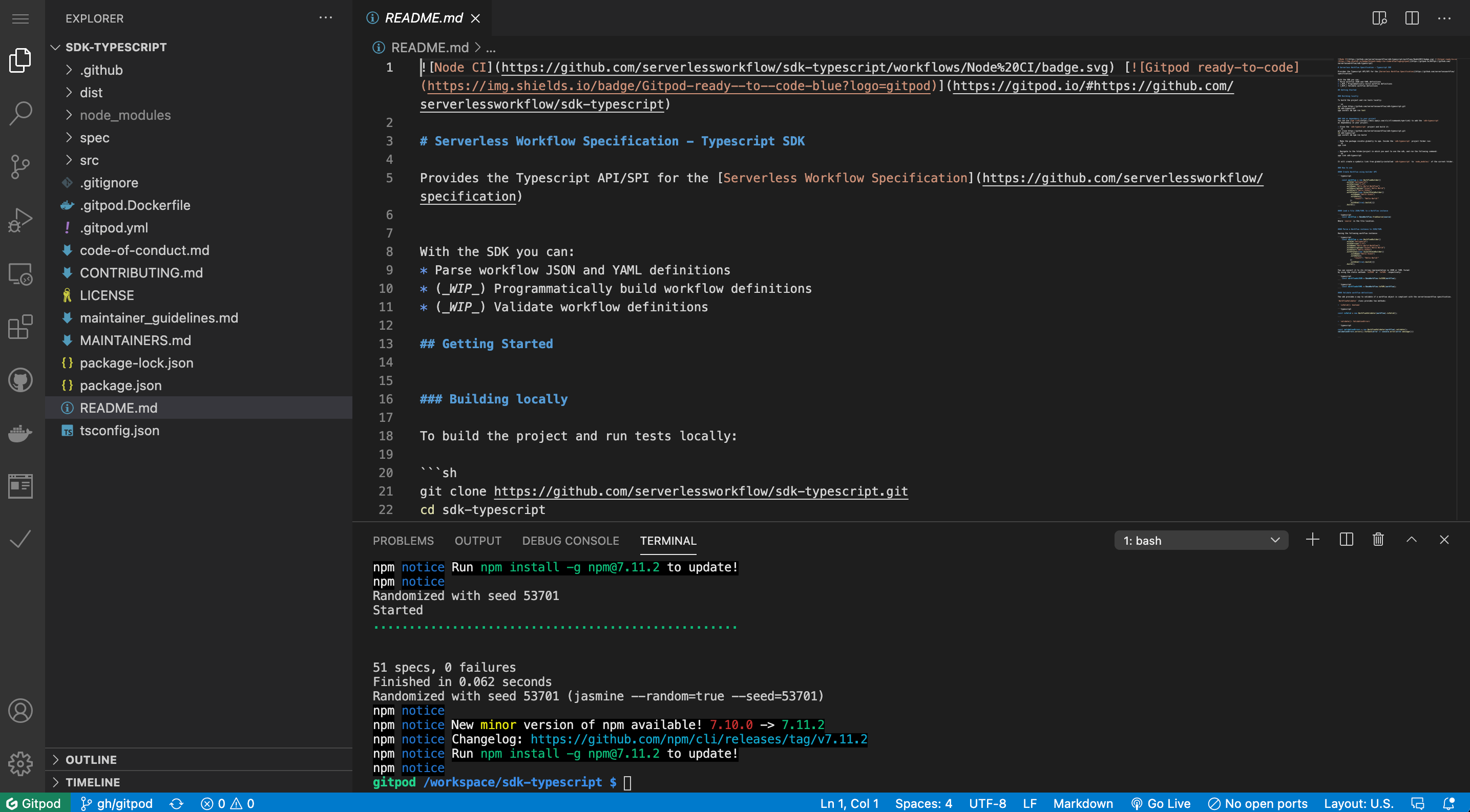Open the Extensions view
The image size is (1470, 812).
click(x=20, y=327)
